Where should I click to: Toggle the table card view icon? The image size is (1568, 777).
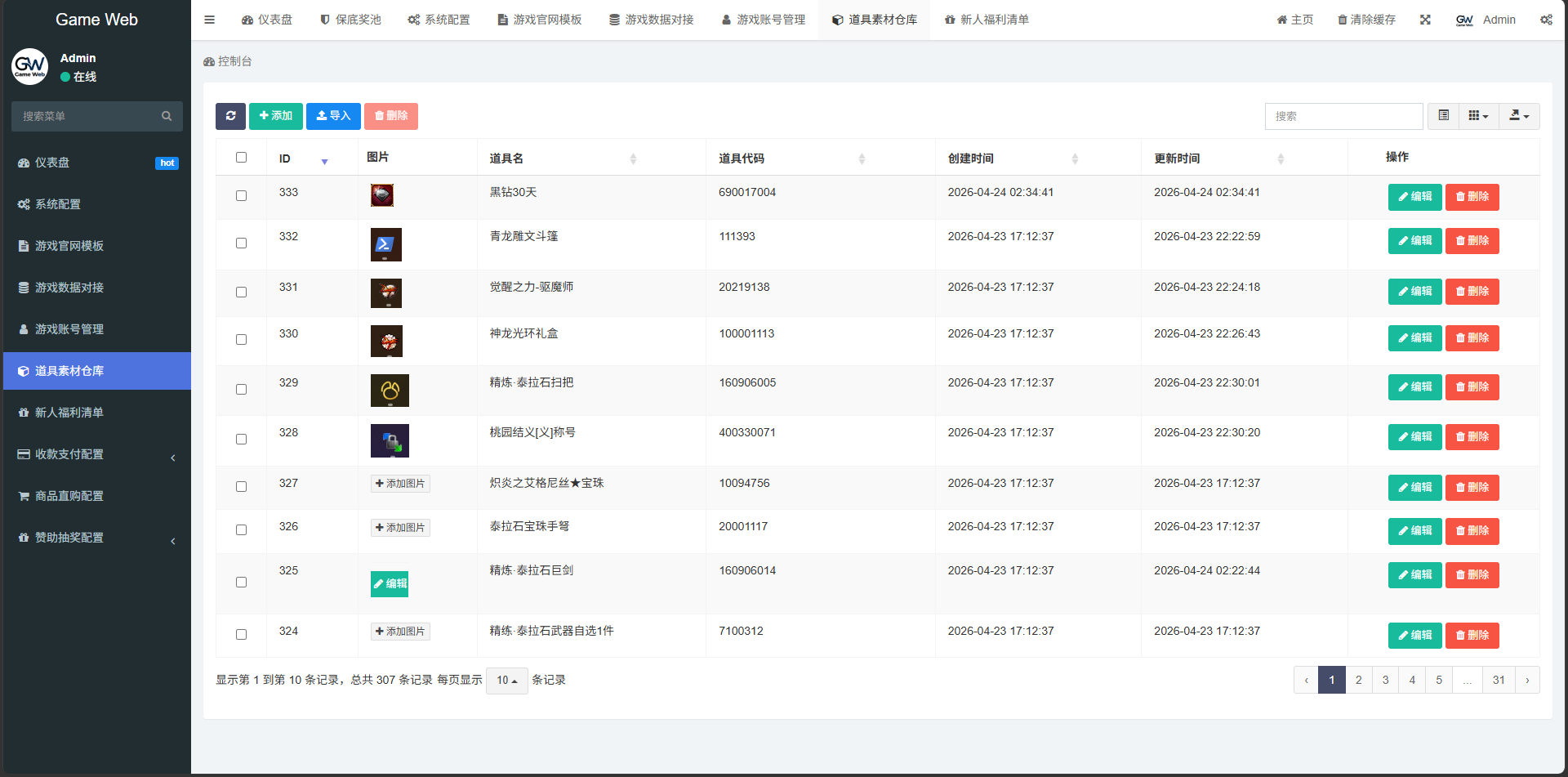pos(1443,116)
